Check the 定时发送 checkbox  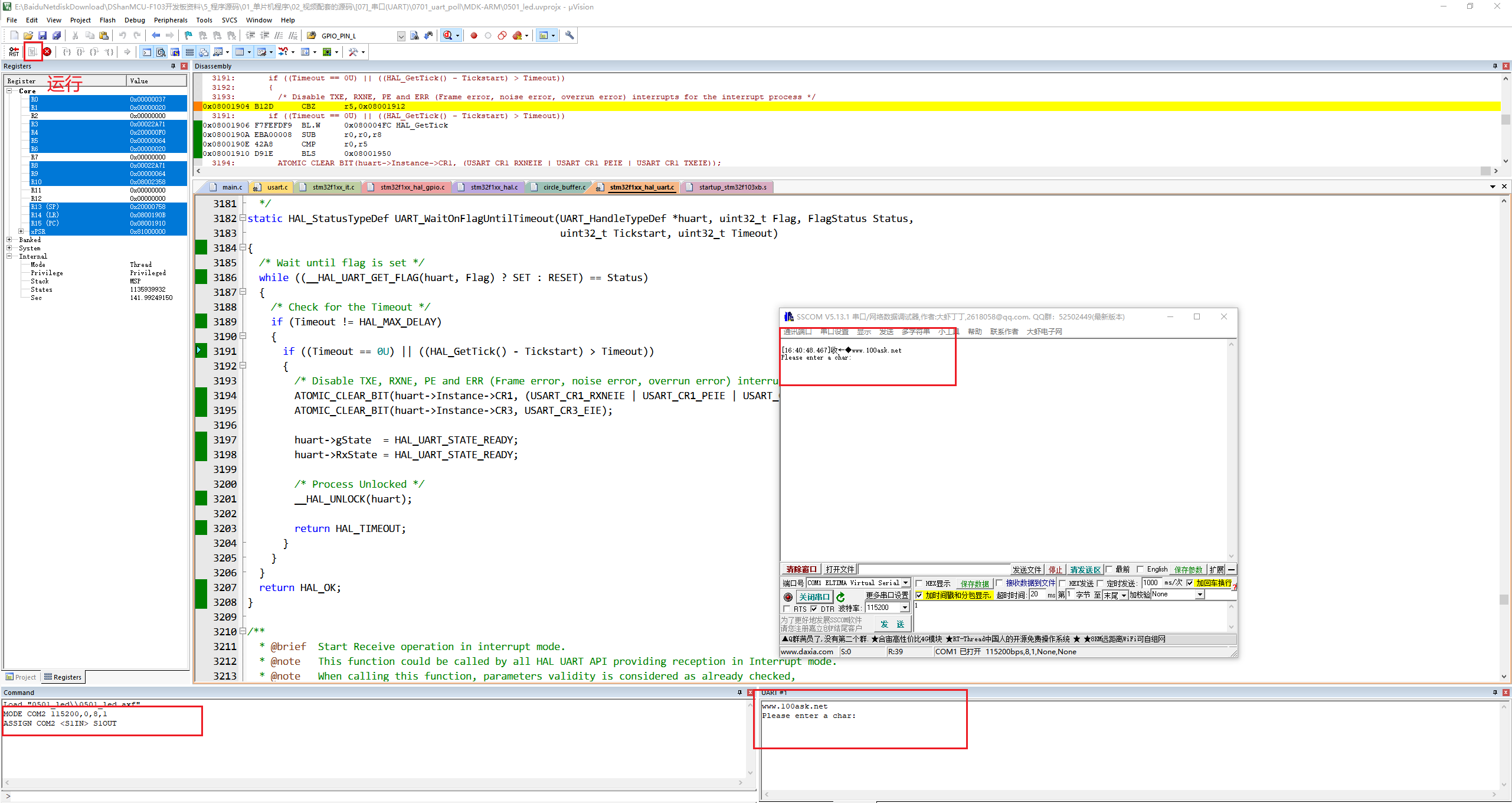(1101, 583)
